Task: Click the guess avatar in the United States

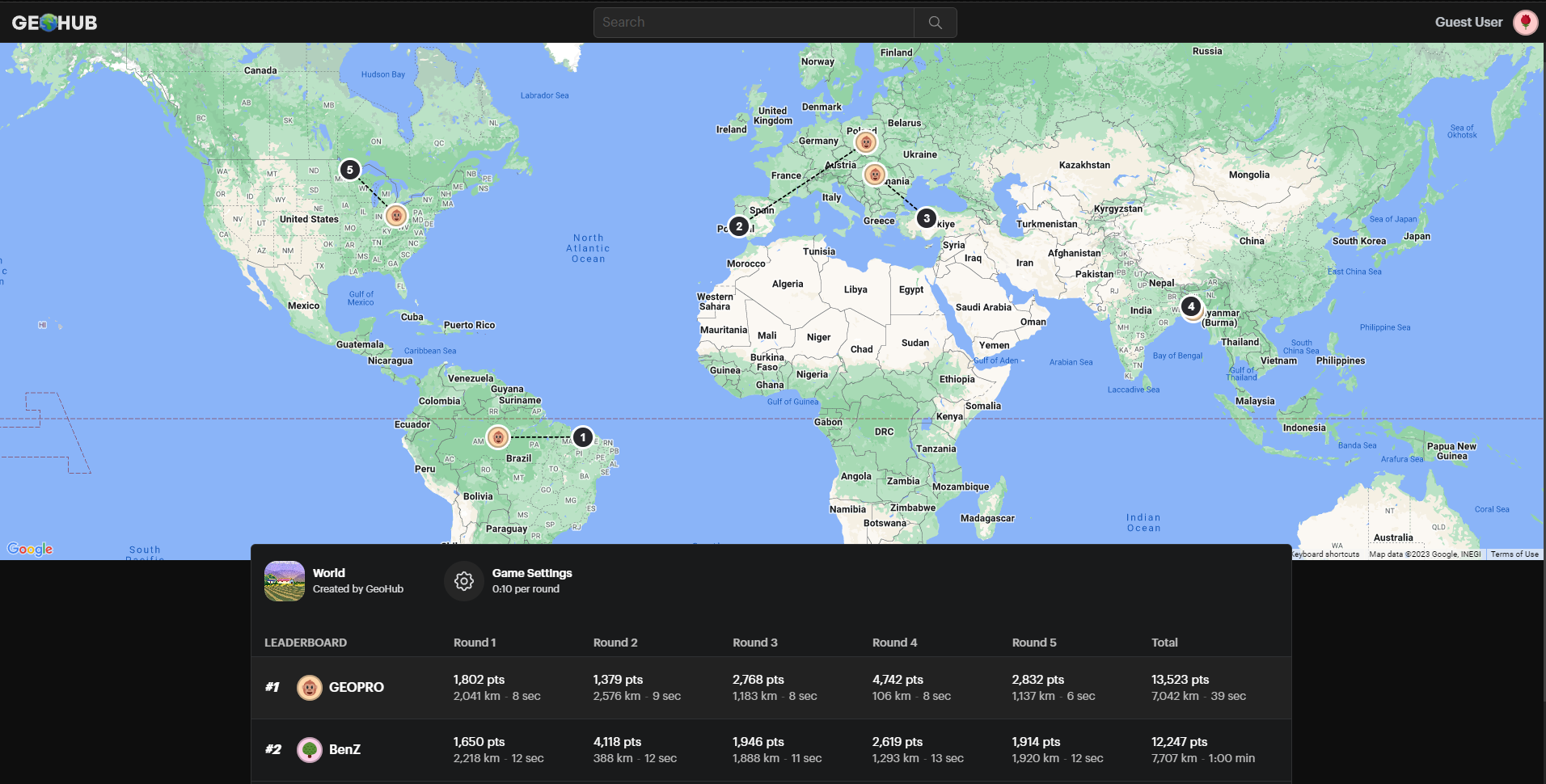Action: click(x=395, y=216)
